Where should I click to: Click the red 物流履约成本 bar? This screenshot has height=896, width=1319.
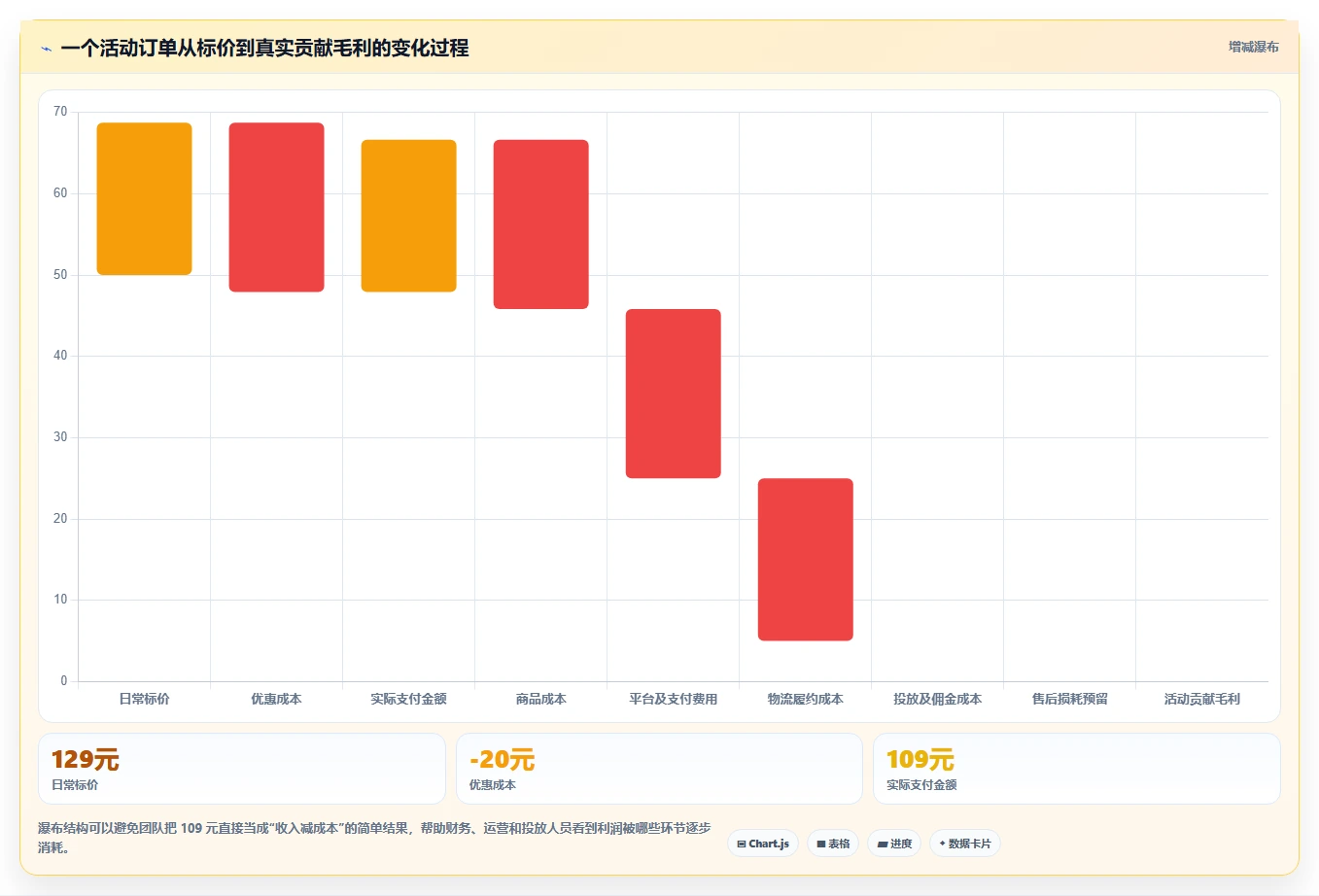pyautogui.click(x=806, y=560)
